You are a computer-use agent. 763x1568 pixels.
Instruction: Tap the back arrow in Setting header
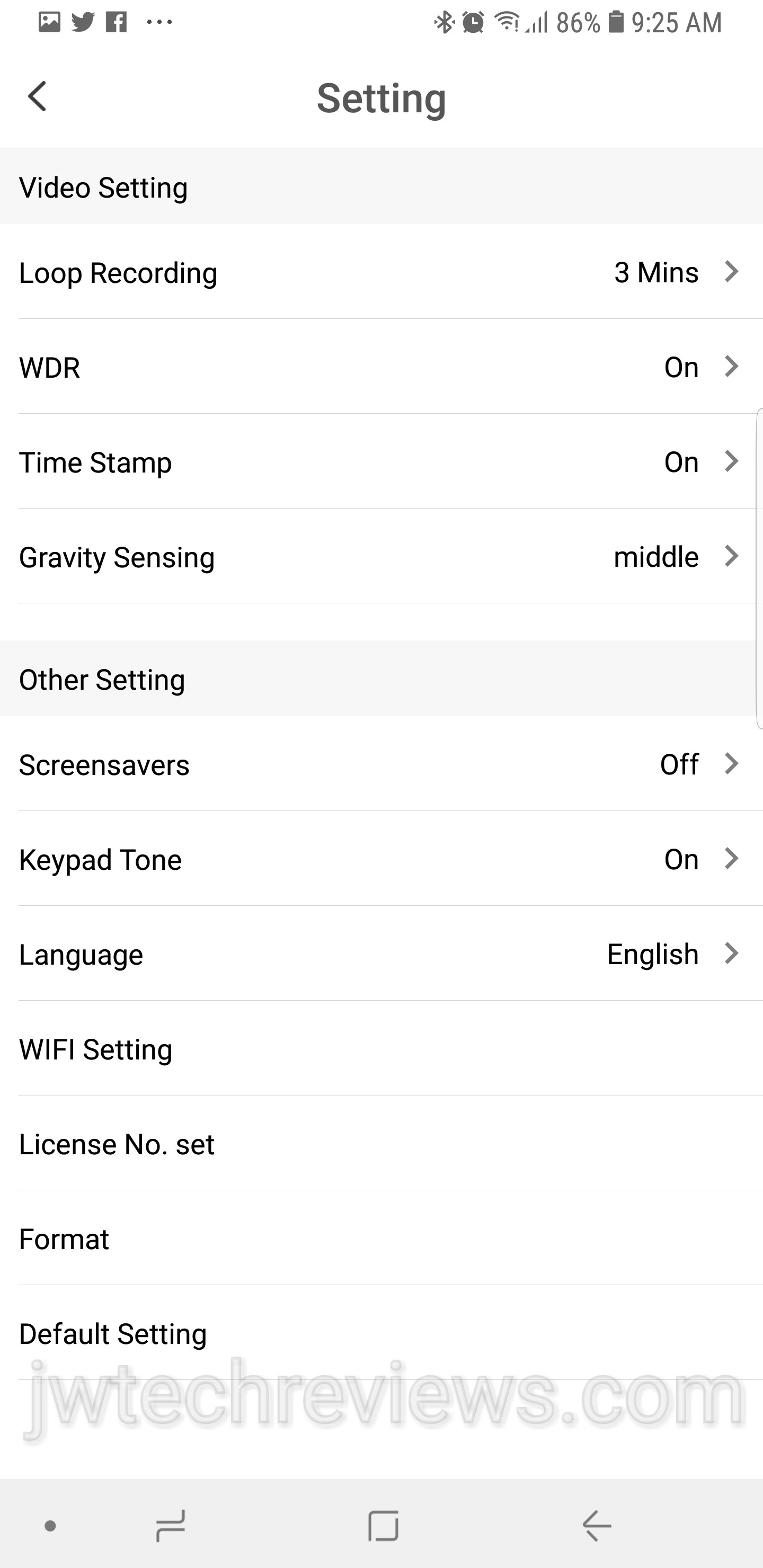click(38, 97)
